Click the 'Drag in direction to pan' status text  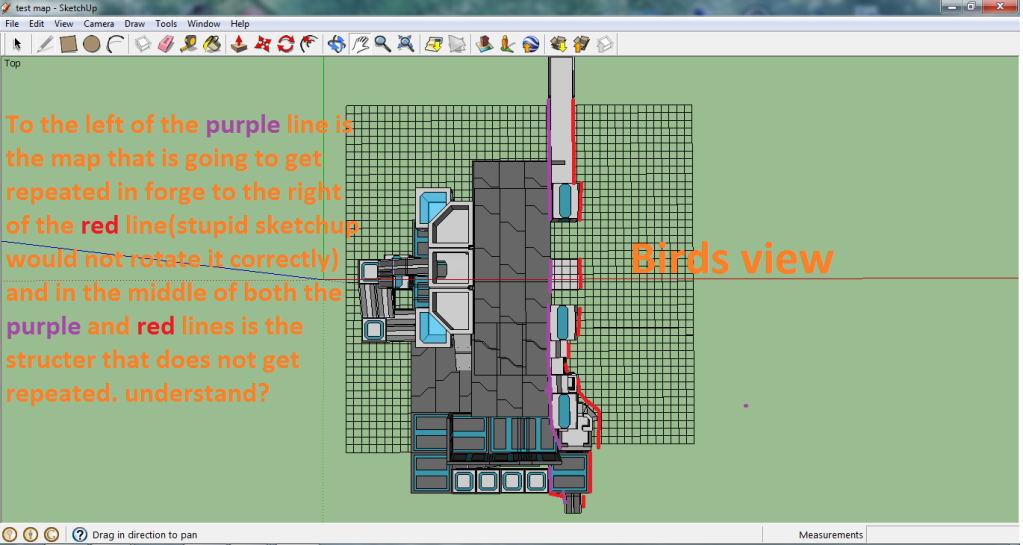[145, 535]
